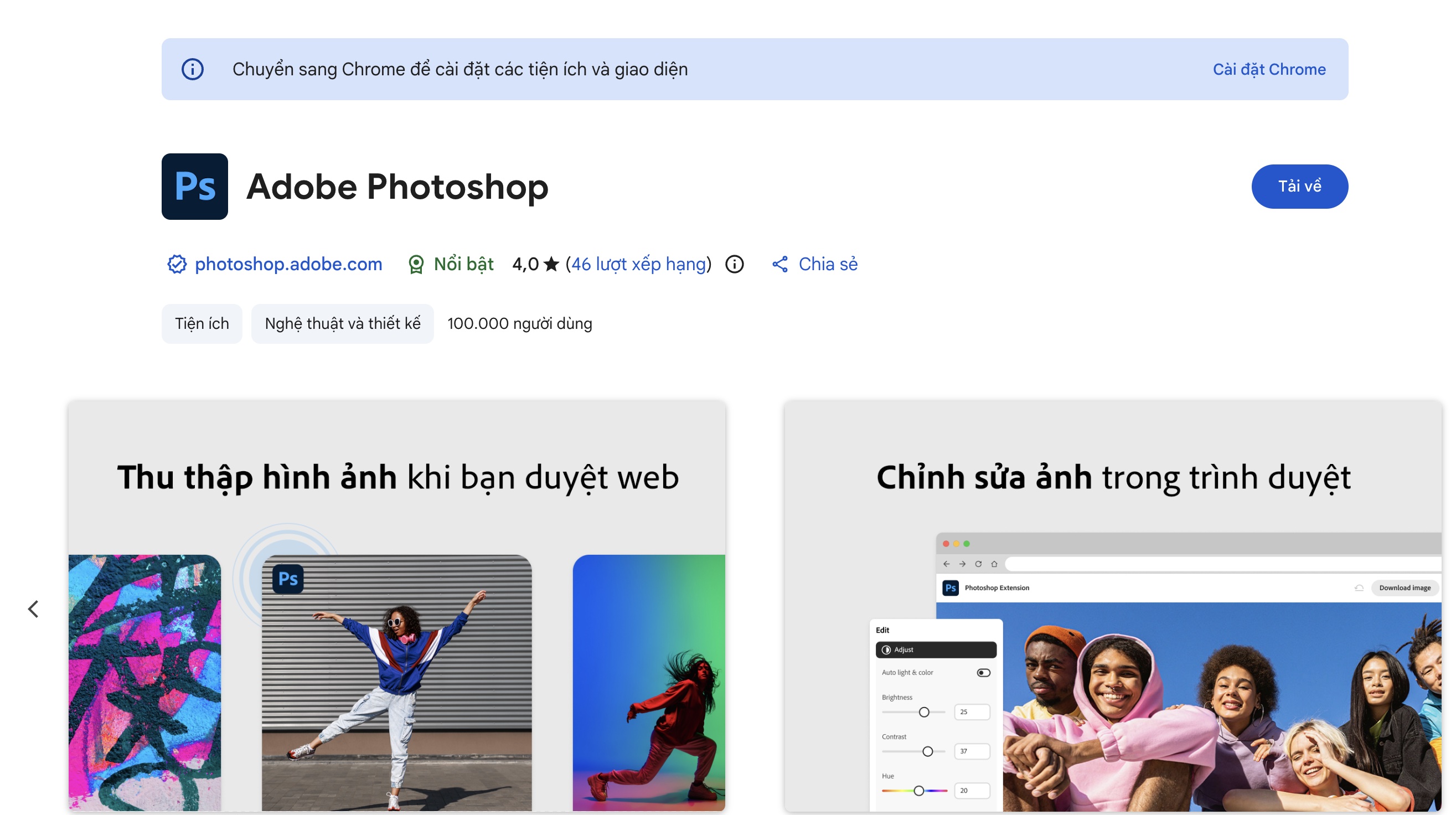Select the Tiện ích category chip
1456x815 pixels.
[x=202, y=323]
